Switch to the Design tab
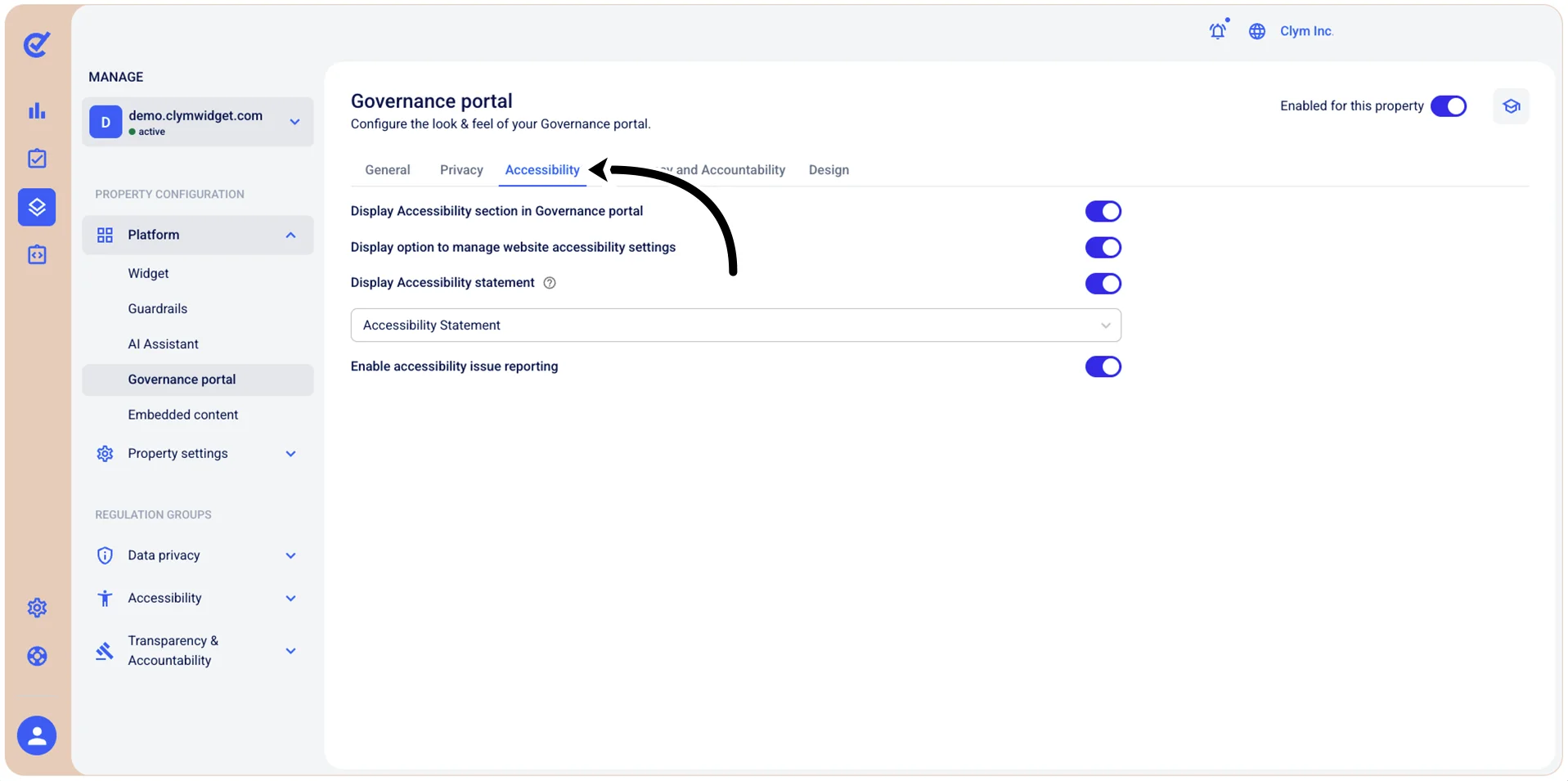Viewport: 1568px width, 781px height. (829, 170)
